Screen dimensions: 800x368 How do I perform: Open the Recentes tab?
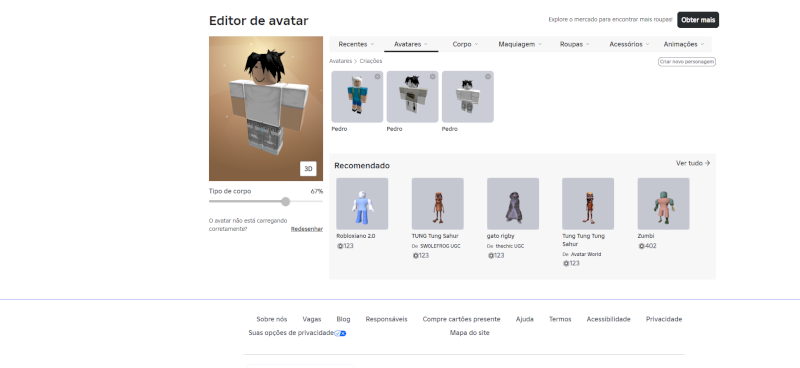pyautogui.click(x=356, y=44)
